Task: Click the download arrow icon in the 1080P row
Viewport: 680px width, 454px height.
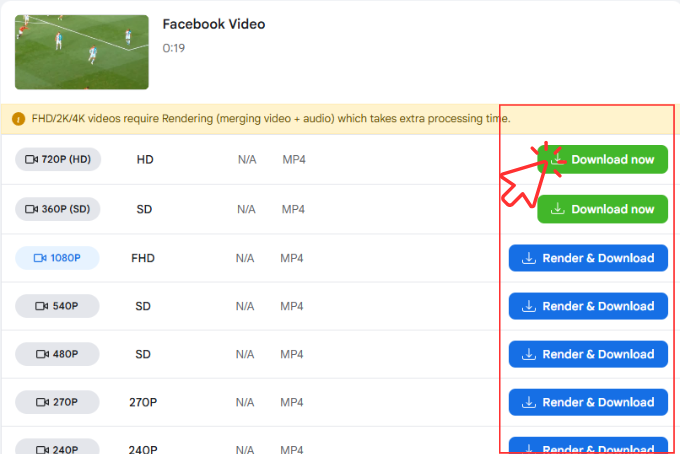Action: coord(529,258)
